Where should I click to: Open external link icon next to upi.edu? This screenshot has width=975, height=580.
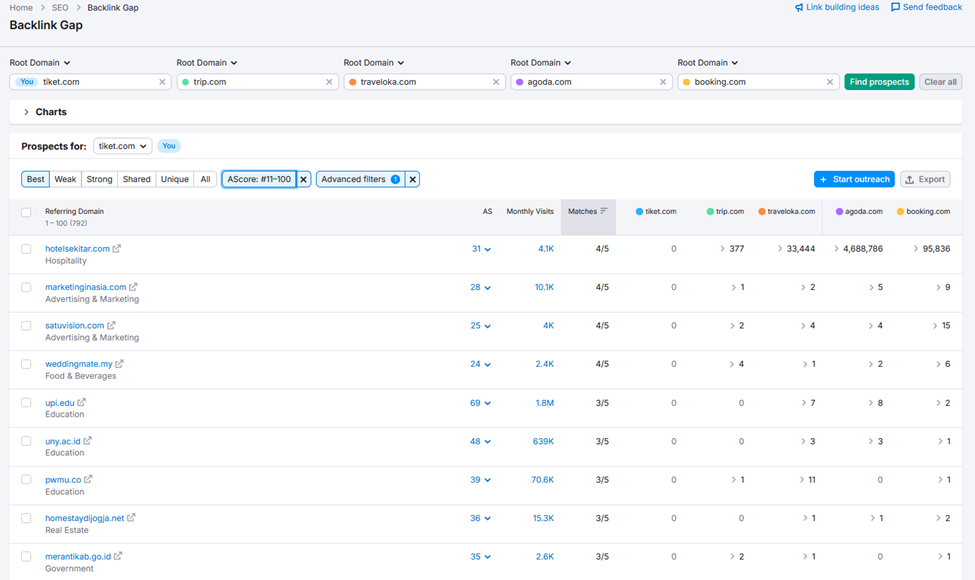click(x=81, y=403)
